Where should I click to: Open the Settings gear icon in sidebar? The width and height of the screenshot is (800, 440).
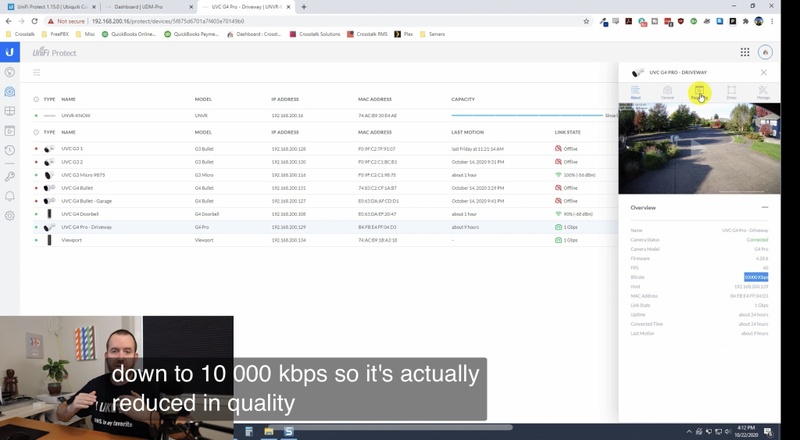[10, 216]
